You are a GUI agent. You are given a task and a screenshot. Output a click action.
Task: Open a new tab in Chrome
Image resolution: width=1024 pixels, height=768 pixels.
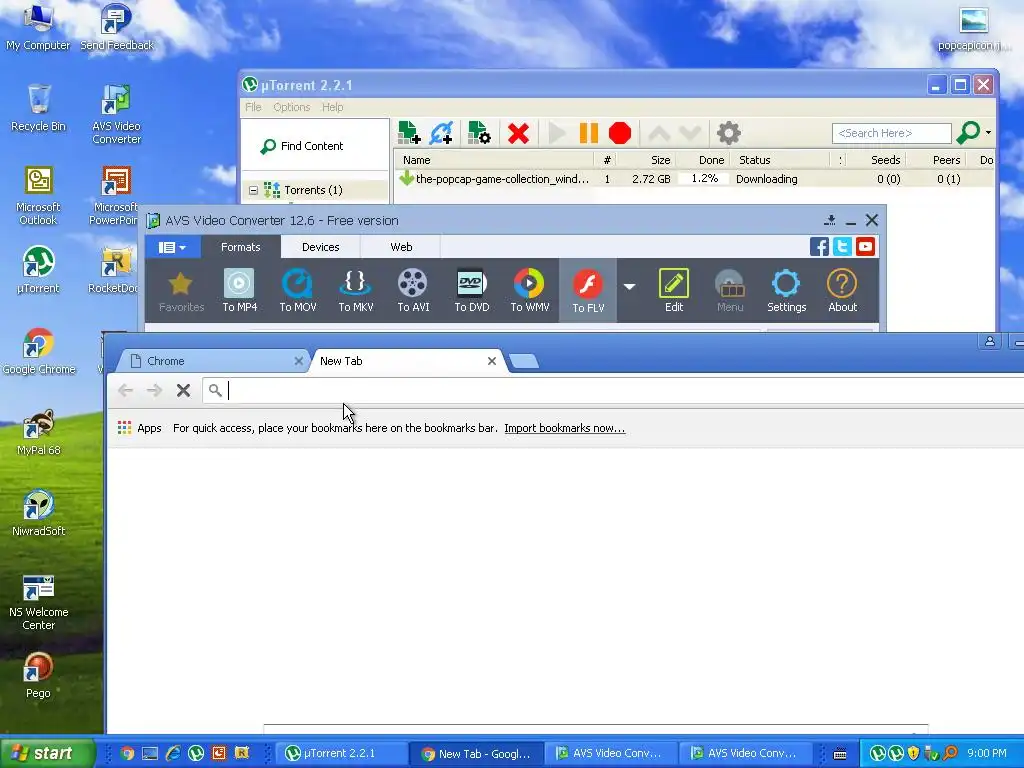(523, 361)
